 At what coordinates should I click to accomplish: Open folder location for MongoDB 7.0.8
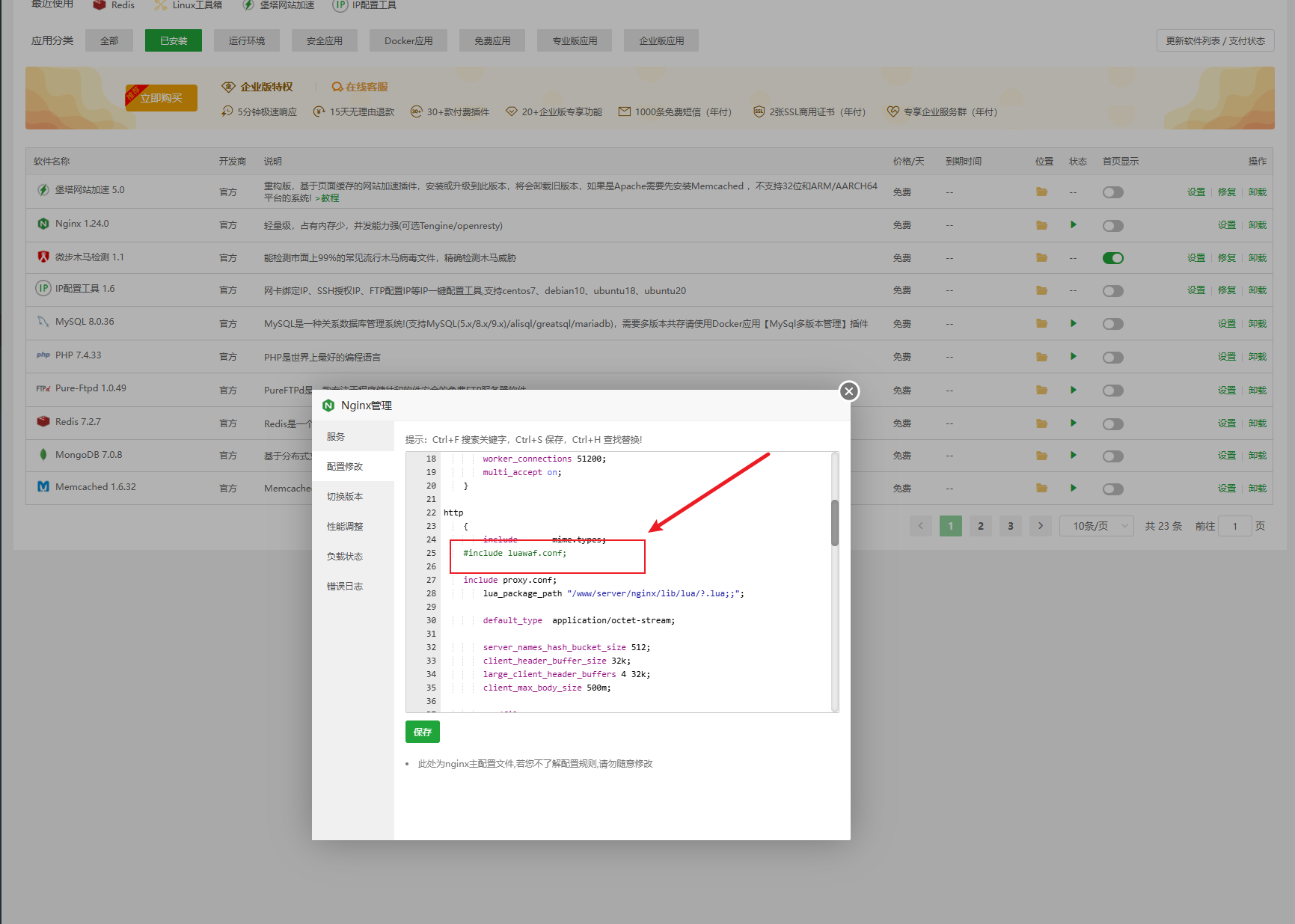[x=1041, y=456]
